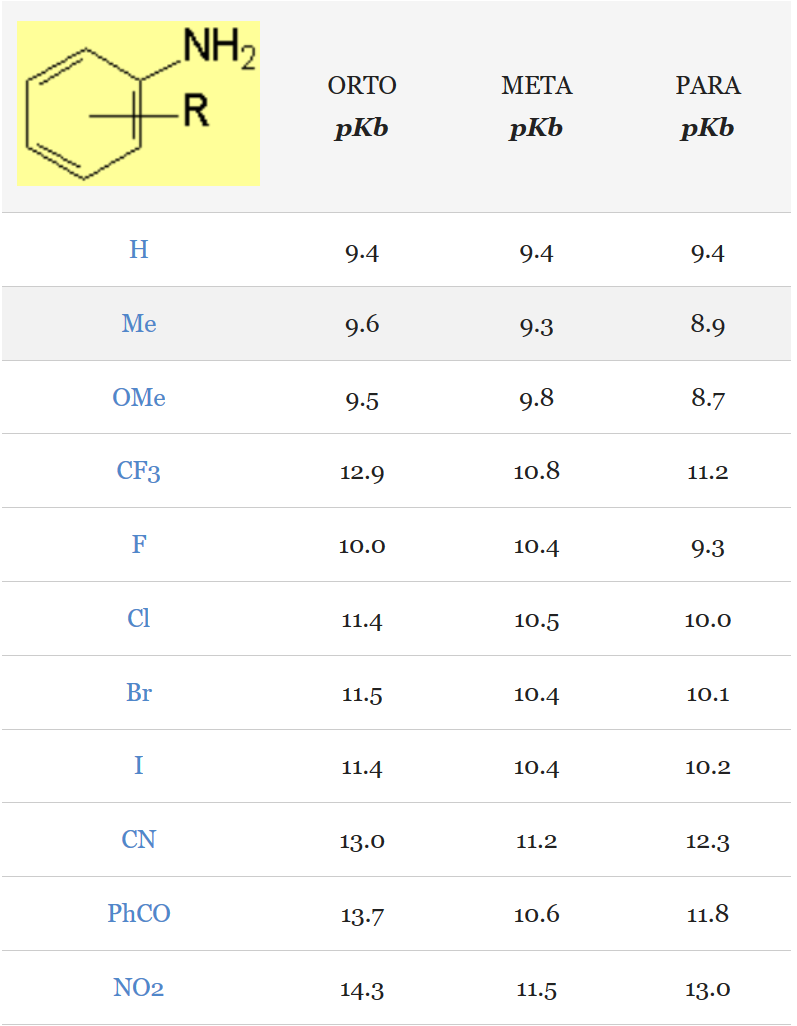Select the PARA pKb column header
The image size is (797, 1026).
(x=708, y=106)
